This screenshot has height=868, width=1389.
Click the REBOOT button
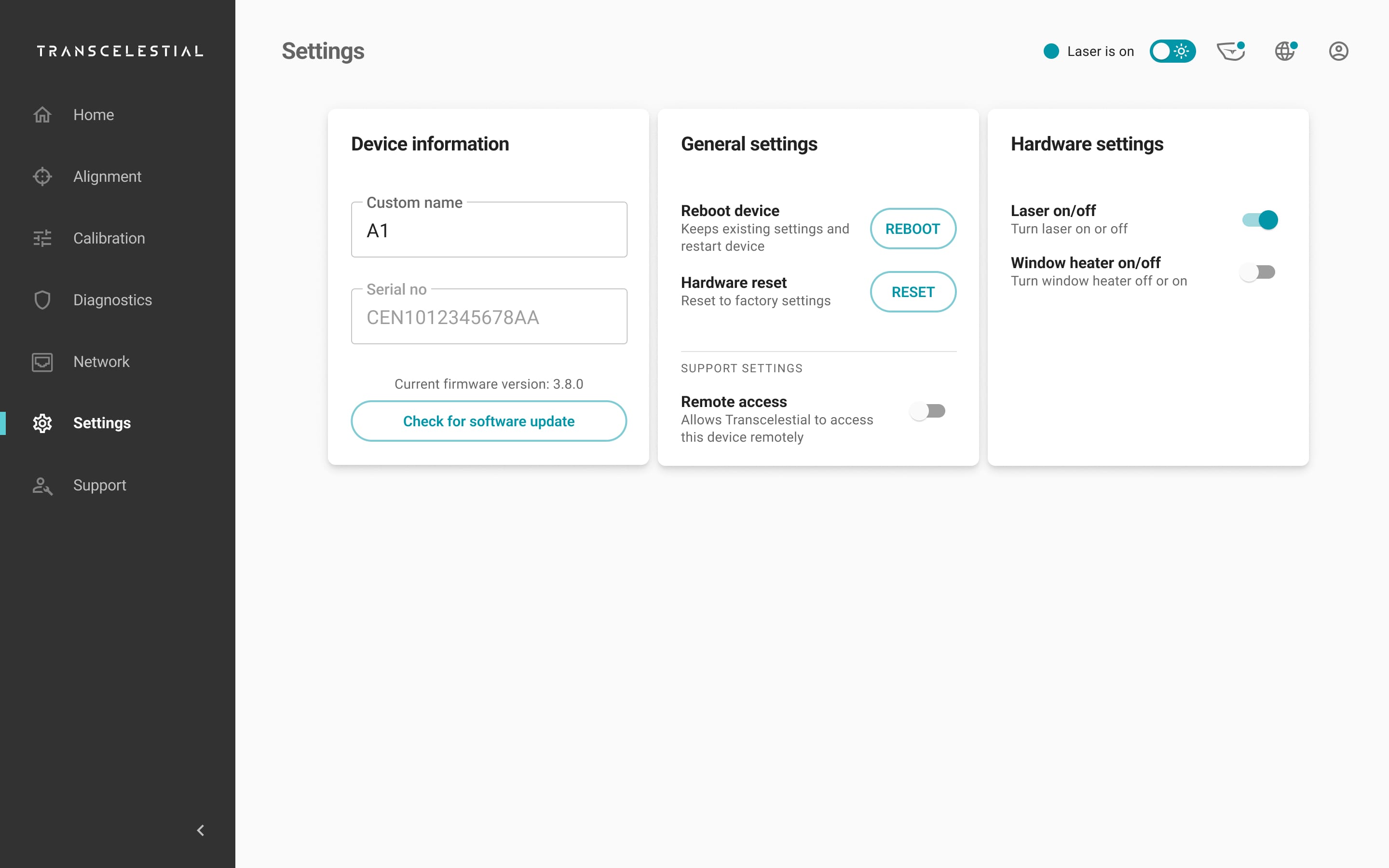point(912,229)
